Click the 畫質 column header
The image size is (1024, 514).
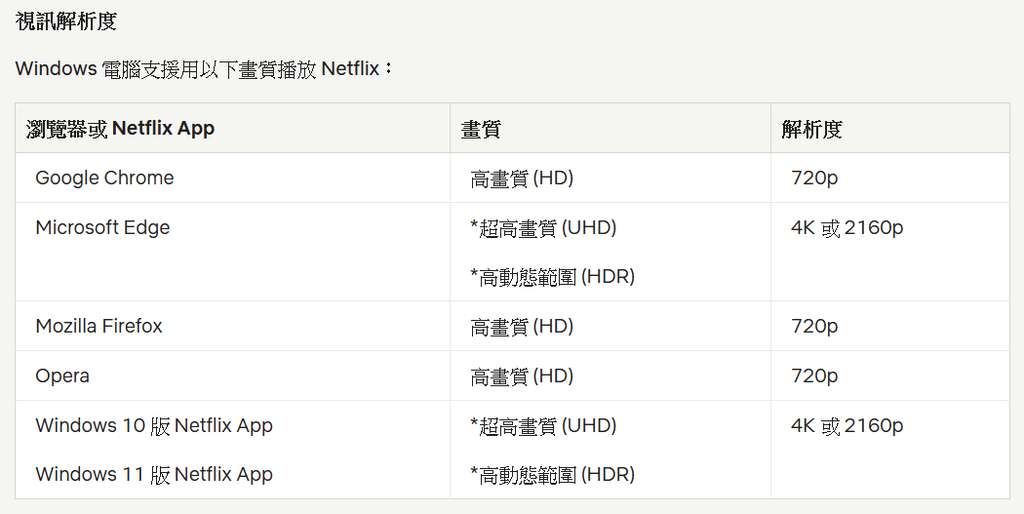(x=480, y=128)
